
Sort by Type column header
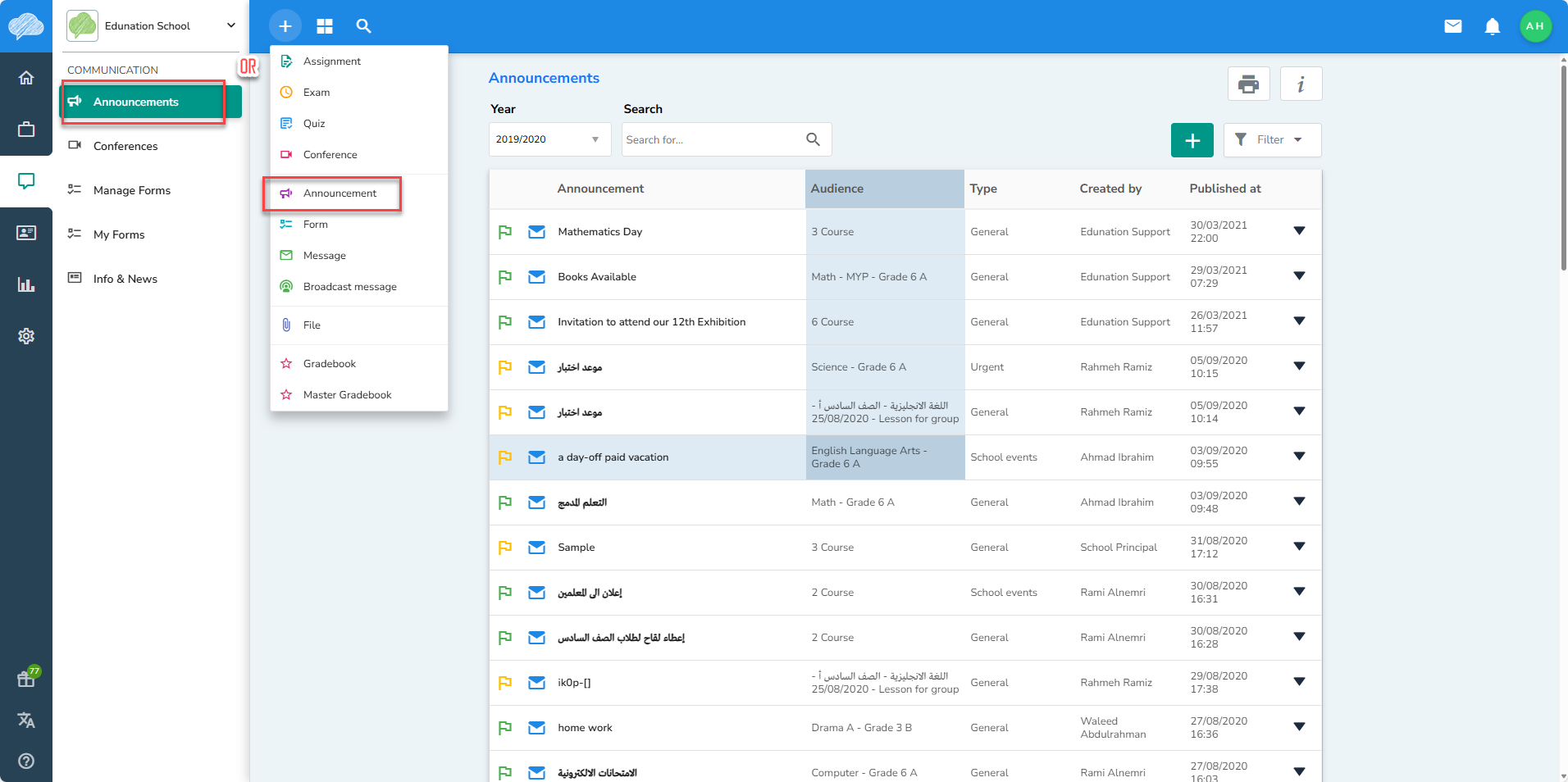click(x=983, y=189)
